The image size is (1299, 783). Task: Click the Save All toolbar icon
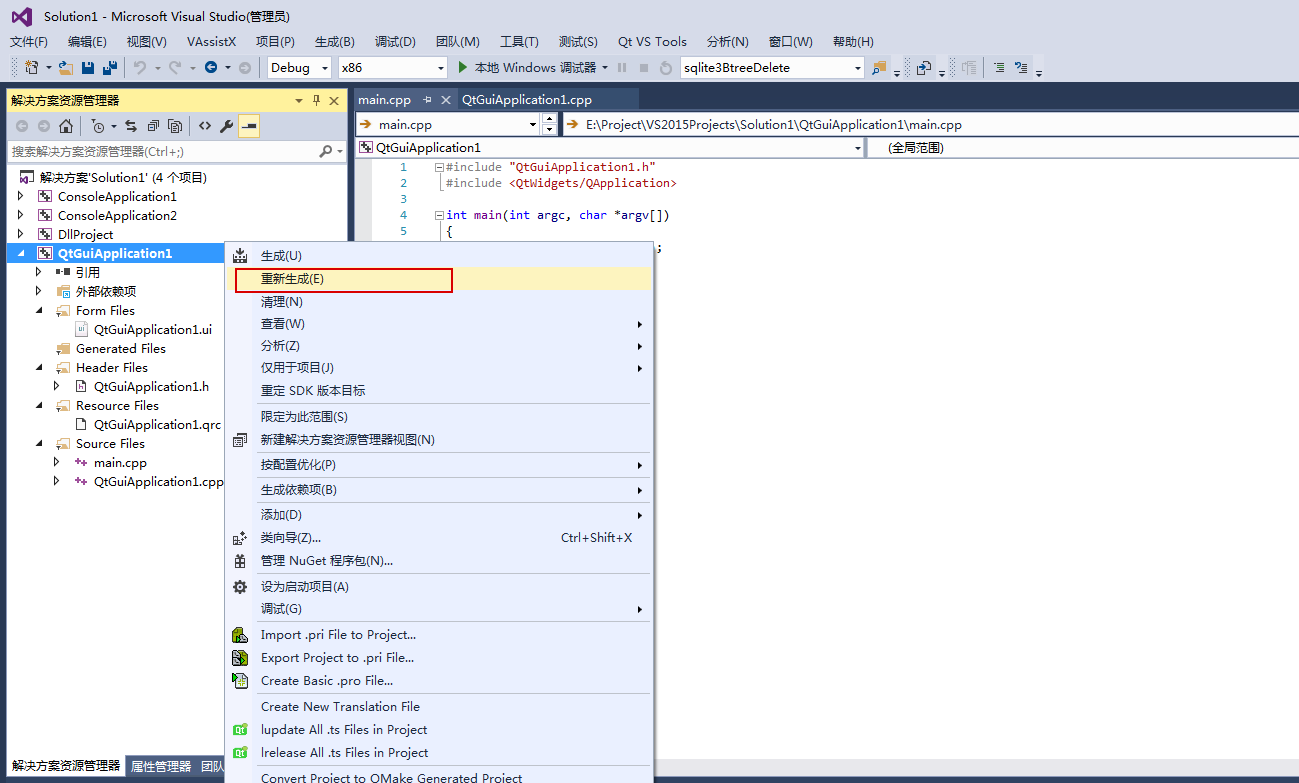[110, 67]
